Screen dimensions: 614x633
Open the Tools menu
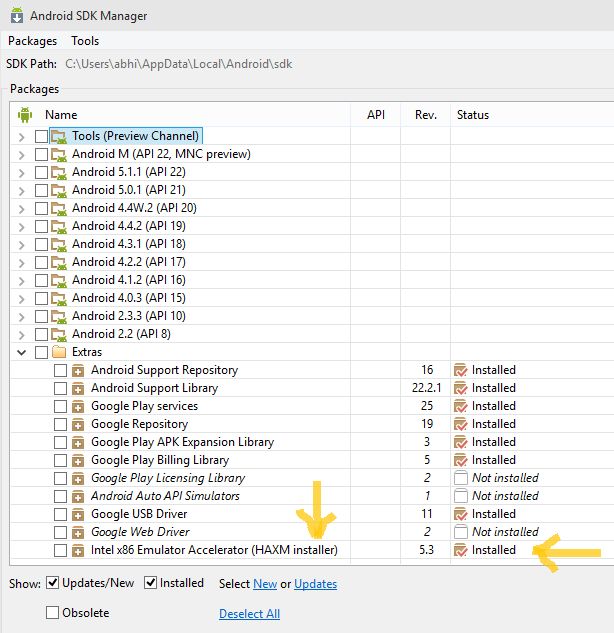click(x=85, y=41)
